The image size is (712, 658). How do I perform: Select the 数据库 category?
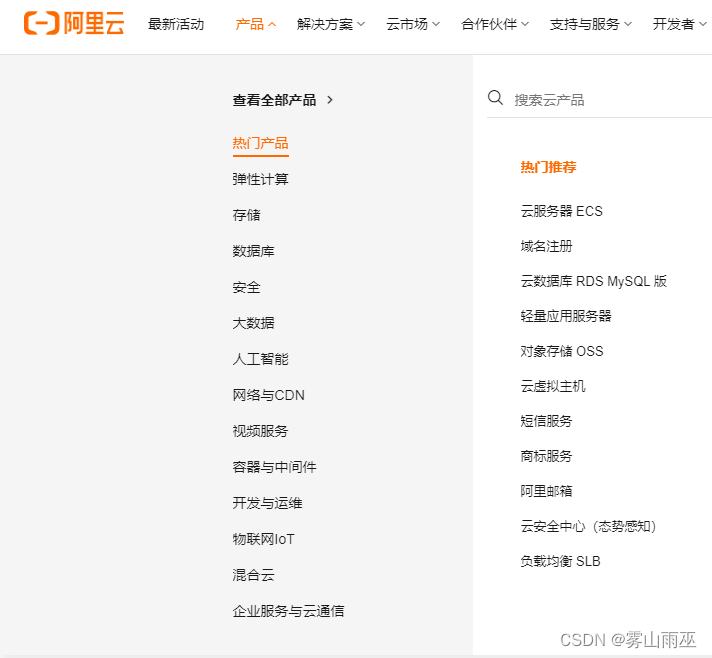253,251
